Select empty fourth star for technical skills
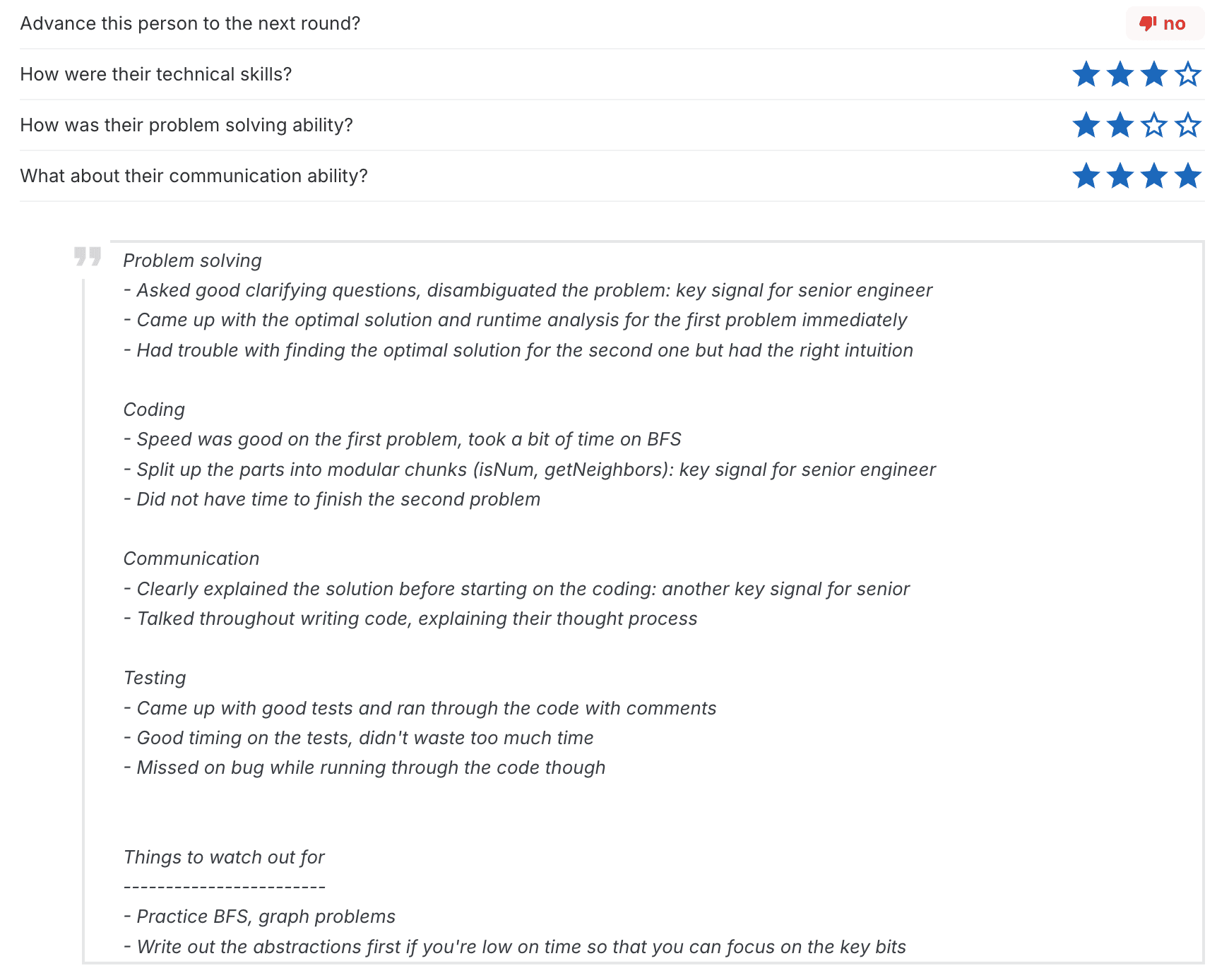 coord(1188,74)
